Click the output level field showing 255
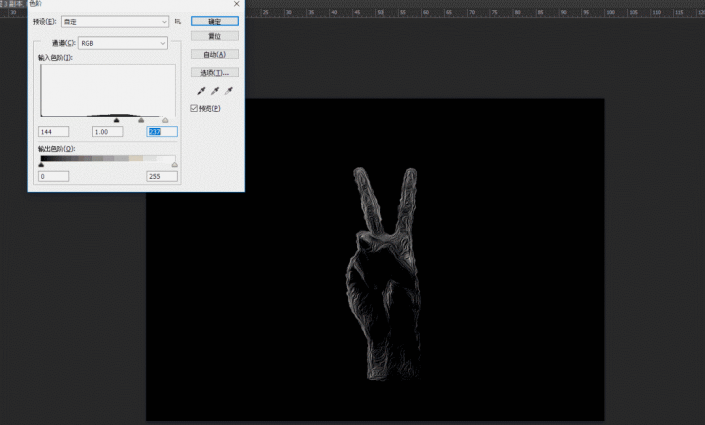 (161, 176)
